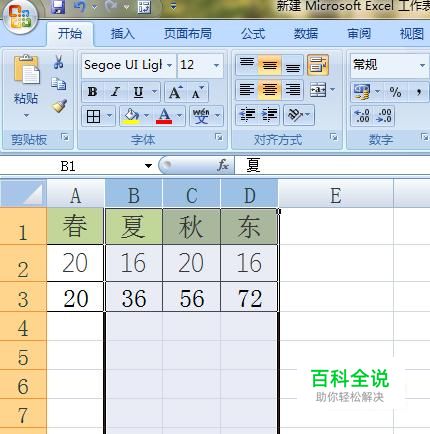Open the 审阅 tab
The height and width of the screenshot is (434, 430).
point(359,33)
